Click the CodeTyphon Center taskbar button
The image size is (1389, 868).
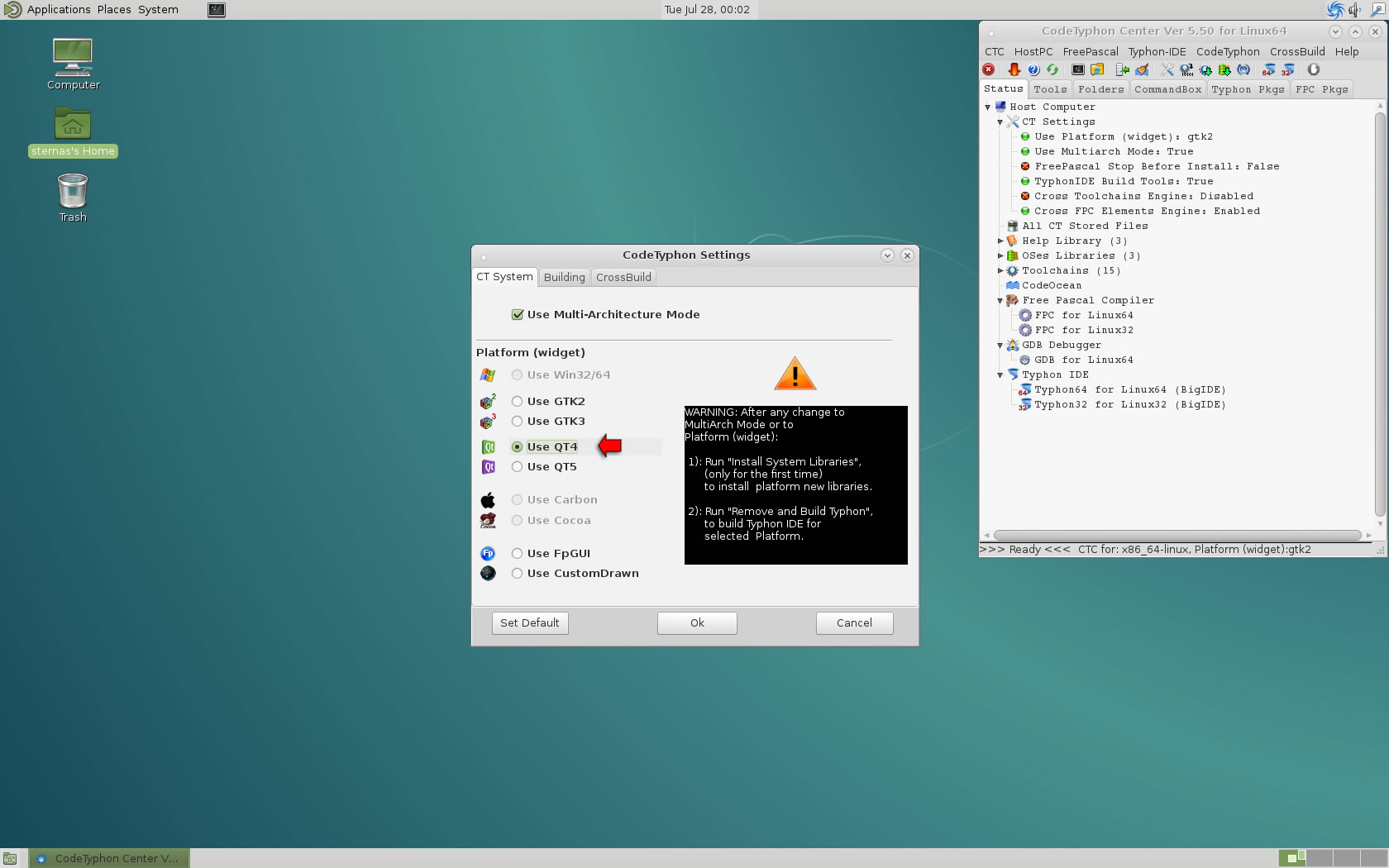coord(109,858)
